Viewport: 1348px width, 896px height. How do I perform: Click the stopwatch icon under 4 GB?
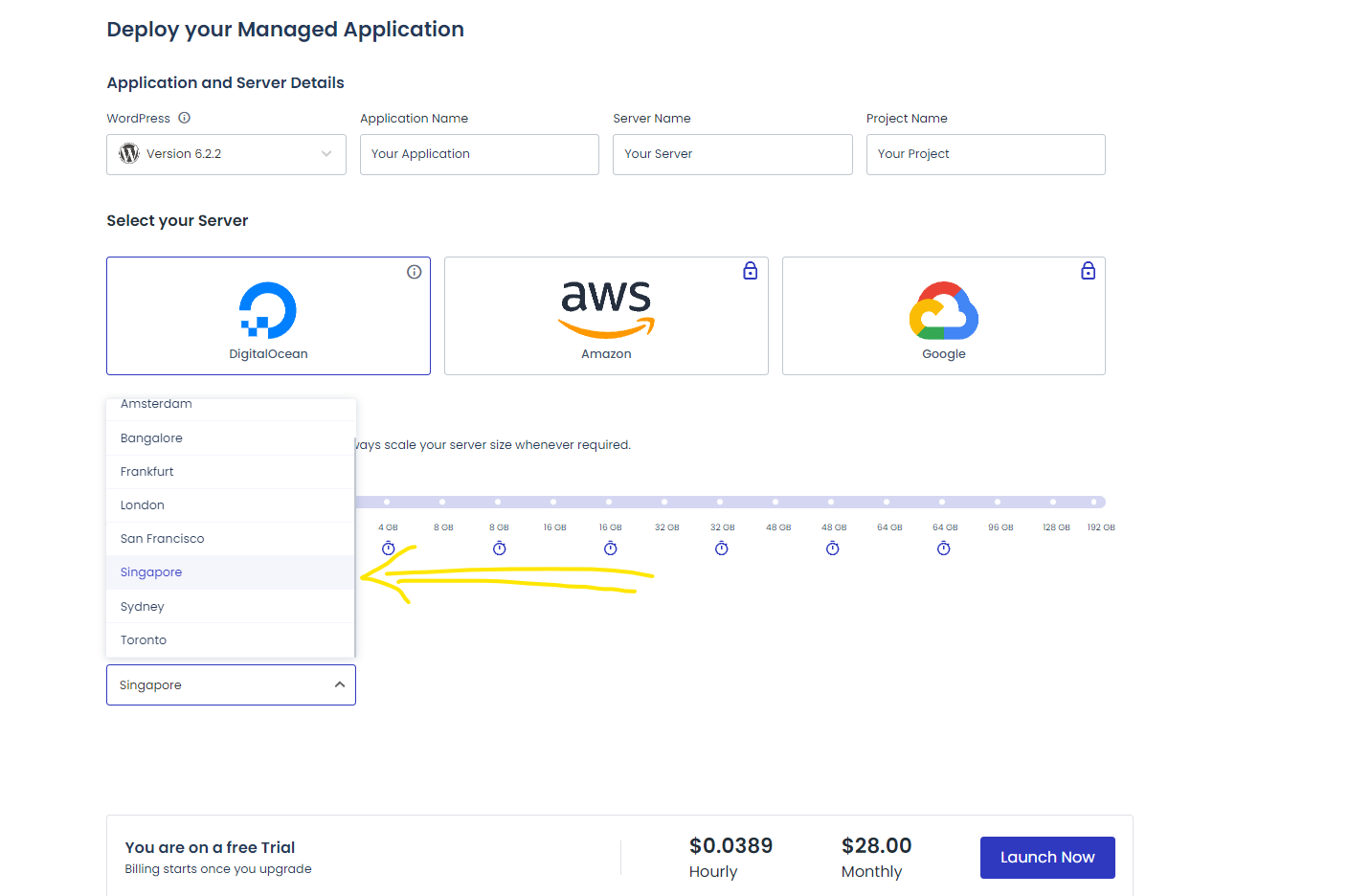click(389, 549)
